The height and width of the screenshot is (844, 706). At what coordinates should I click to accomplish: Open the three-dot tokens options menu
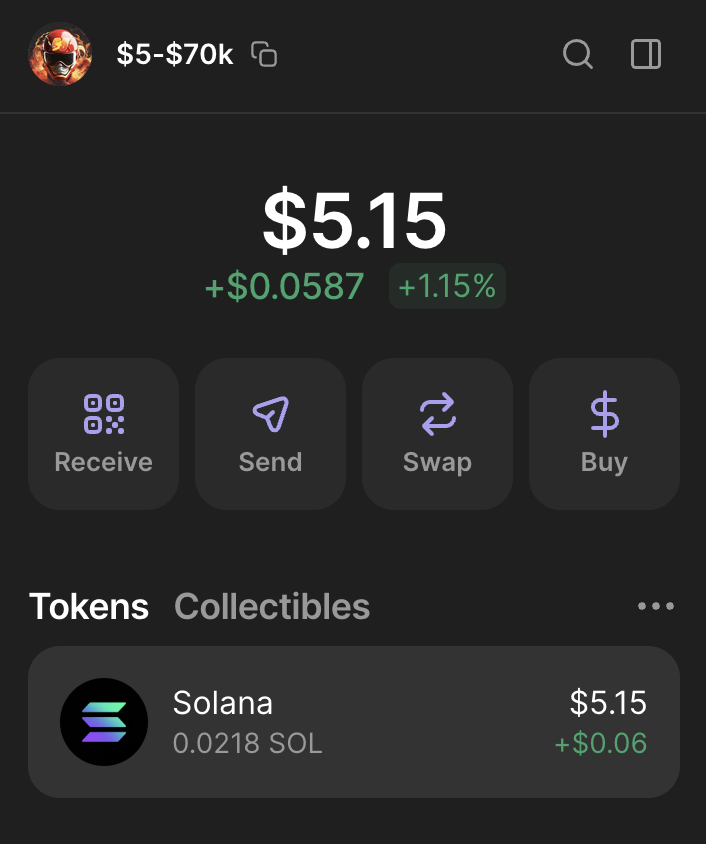(655, 606)
